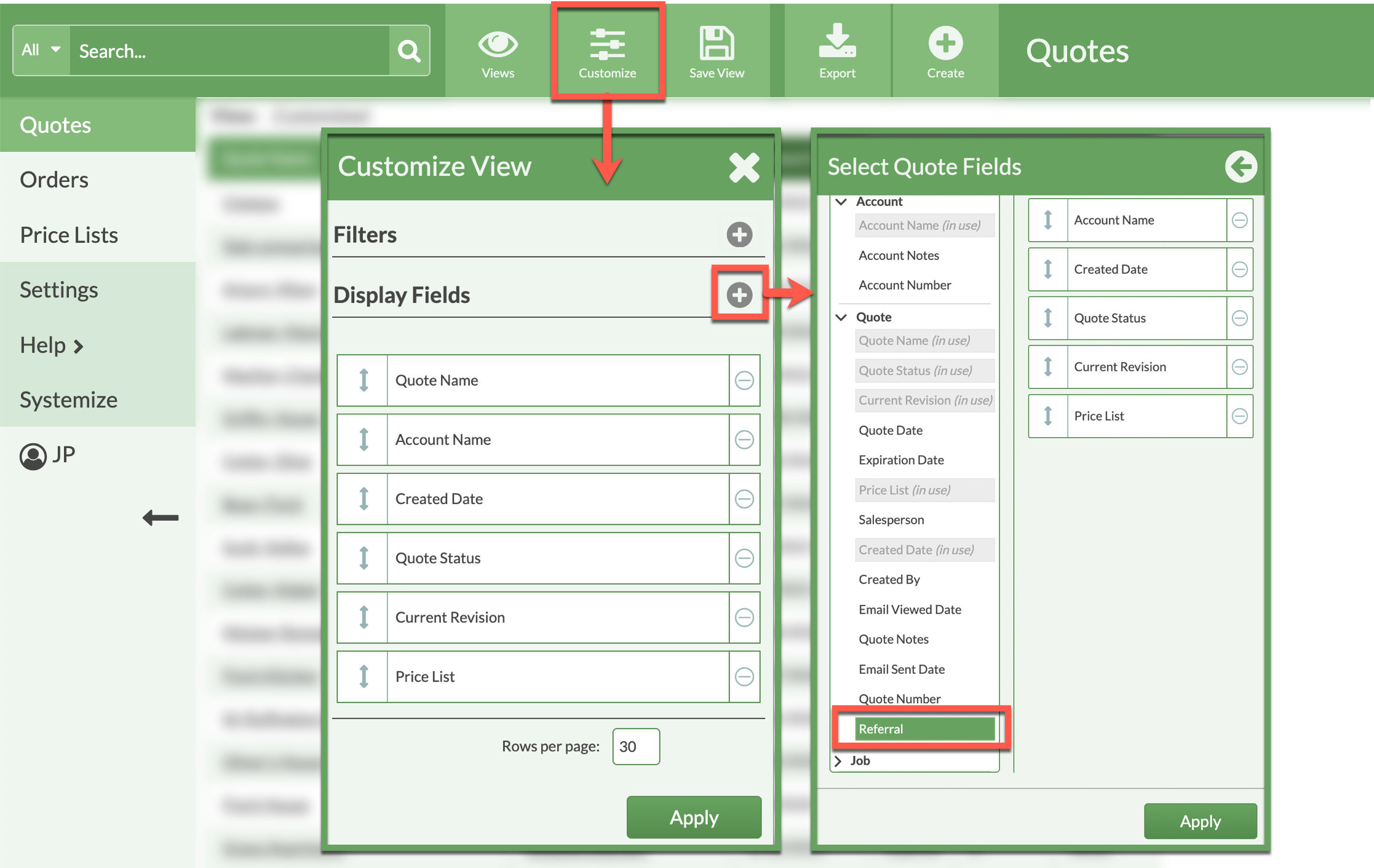The height and width of the screenshot is (868, 1374).
Task: Click the Rows per page input
Action: 636,746
